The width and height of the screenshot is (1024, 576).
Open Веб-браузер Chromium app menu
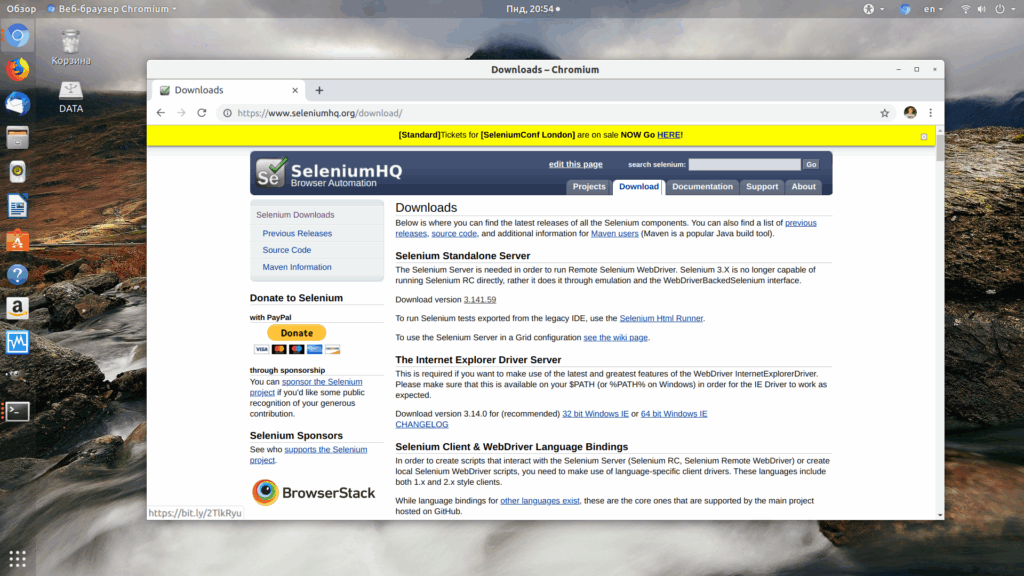(112, 9)
